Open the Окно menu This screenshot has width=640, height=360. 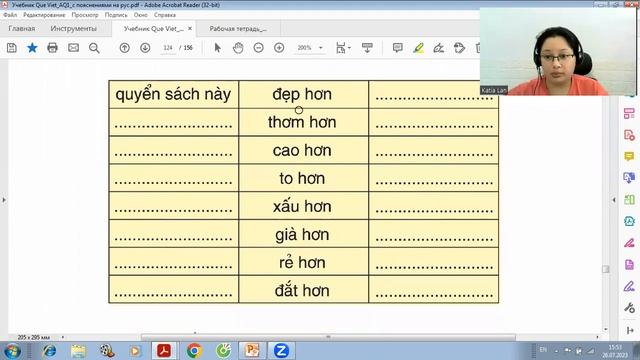pyautogui.click(x=140, y=15)
